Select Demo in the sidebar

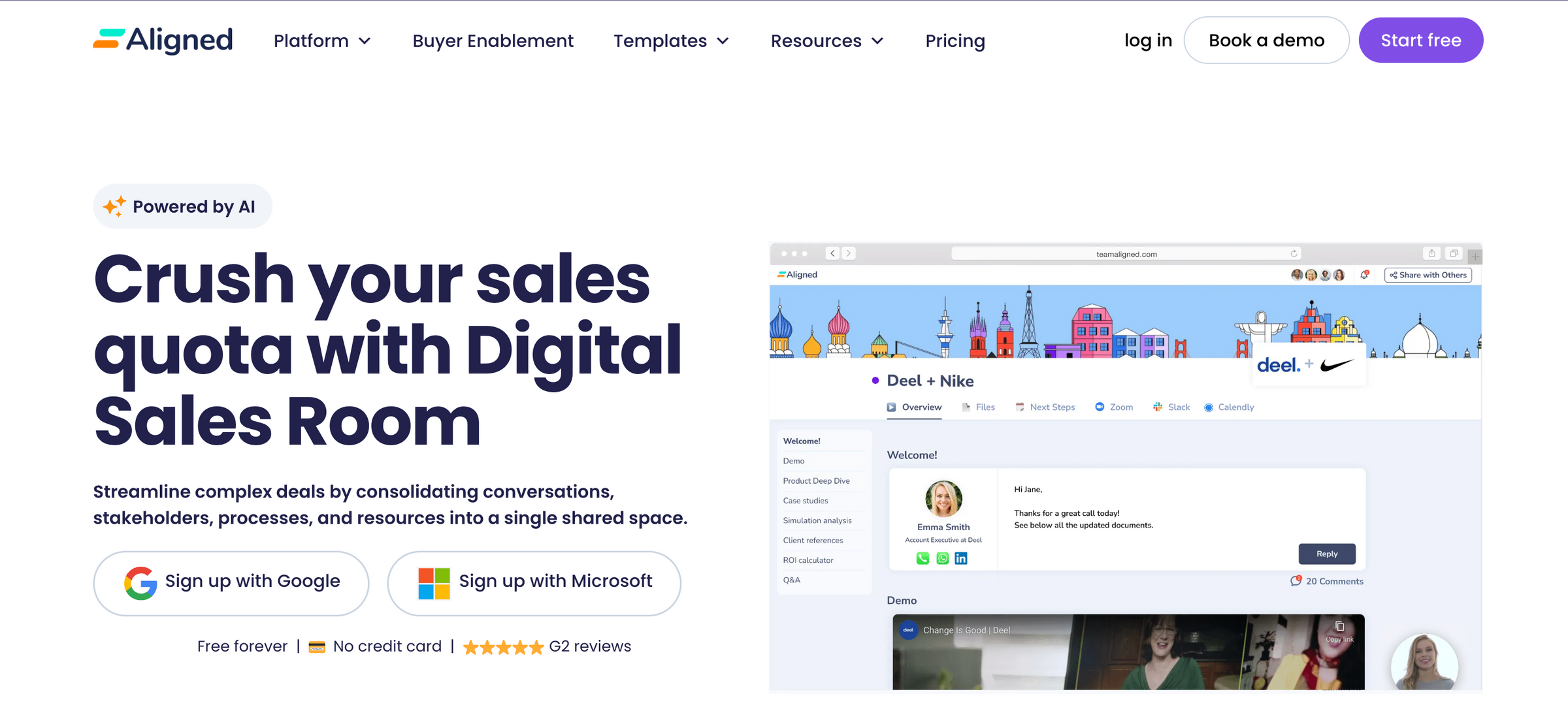(794, 461)
